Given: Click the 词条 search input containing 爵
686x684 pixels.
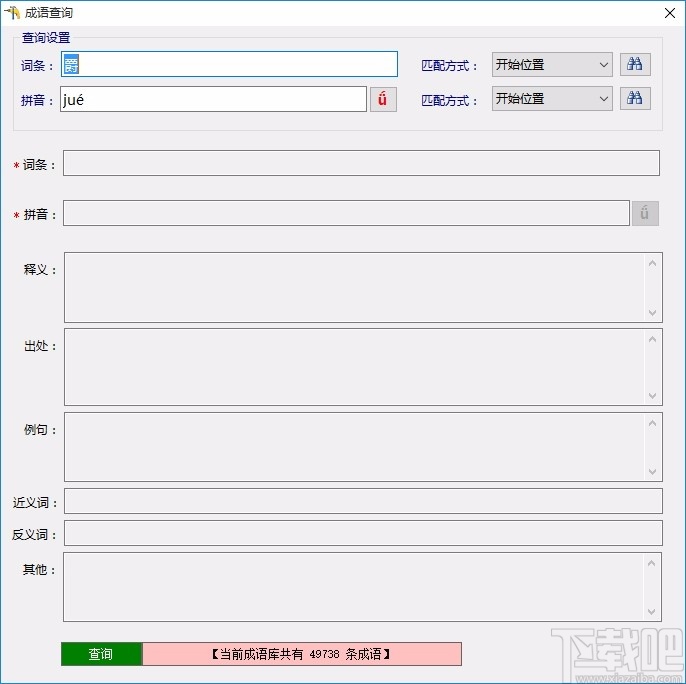Looking at the screenshot, I should point(229,64).
